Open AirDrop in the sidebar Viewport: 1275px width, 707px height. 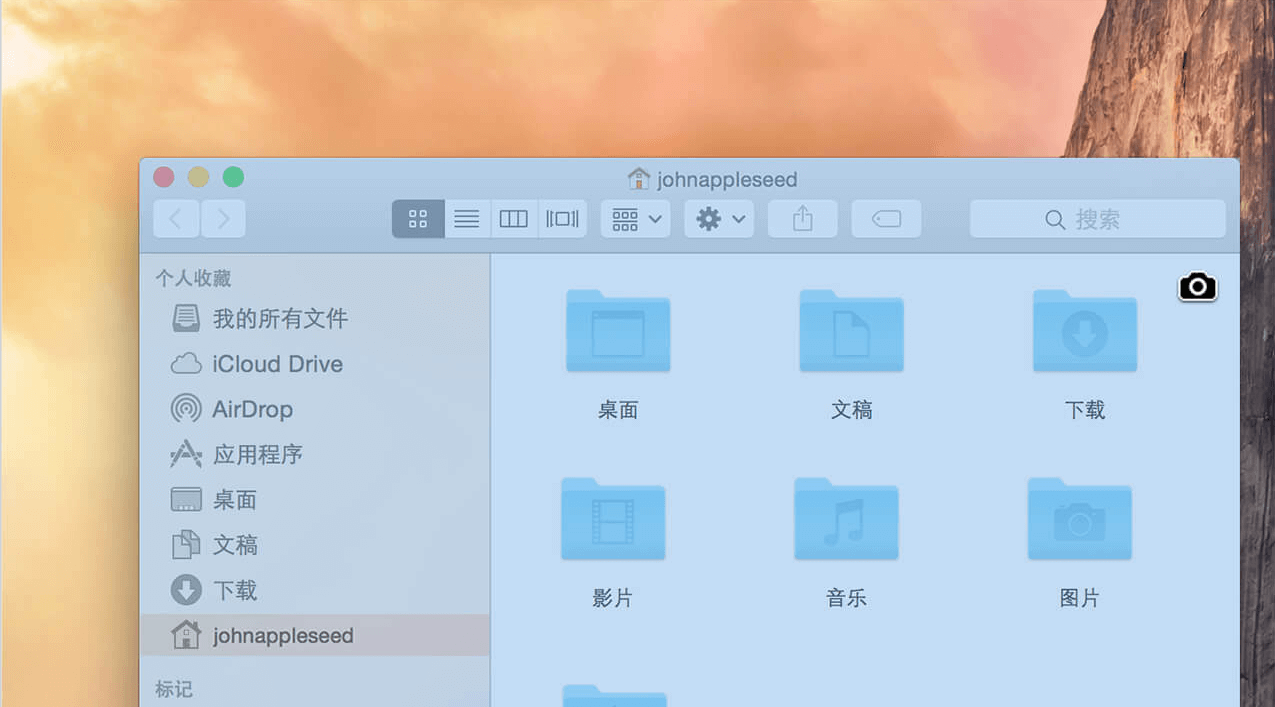252,409
